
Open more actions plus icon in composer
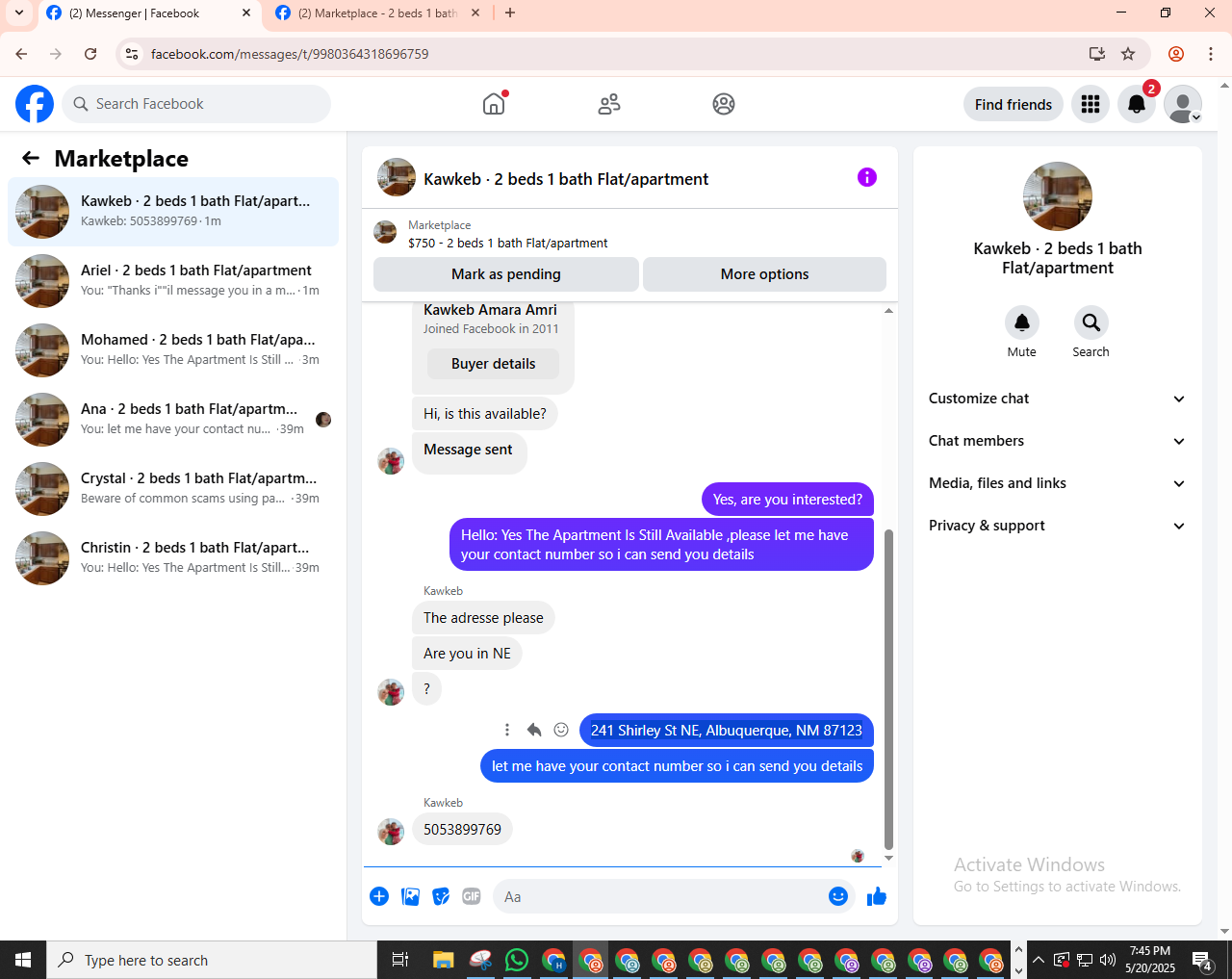(379, 896)
